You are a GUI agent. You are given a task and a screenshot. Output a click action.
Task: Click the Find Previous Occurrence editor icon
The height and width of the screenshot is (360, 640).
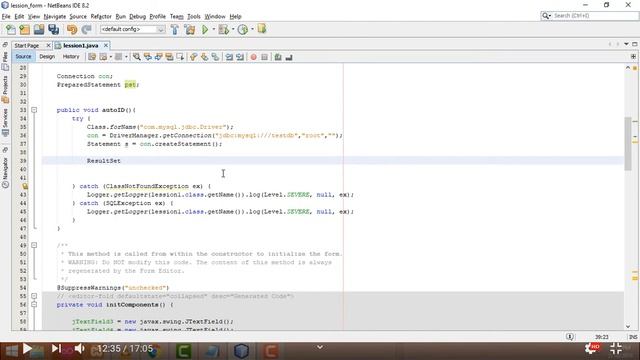click(x=147, y=57)
